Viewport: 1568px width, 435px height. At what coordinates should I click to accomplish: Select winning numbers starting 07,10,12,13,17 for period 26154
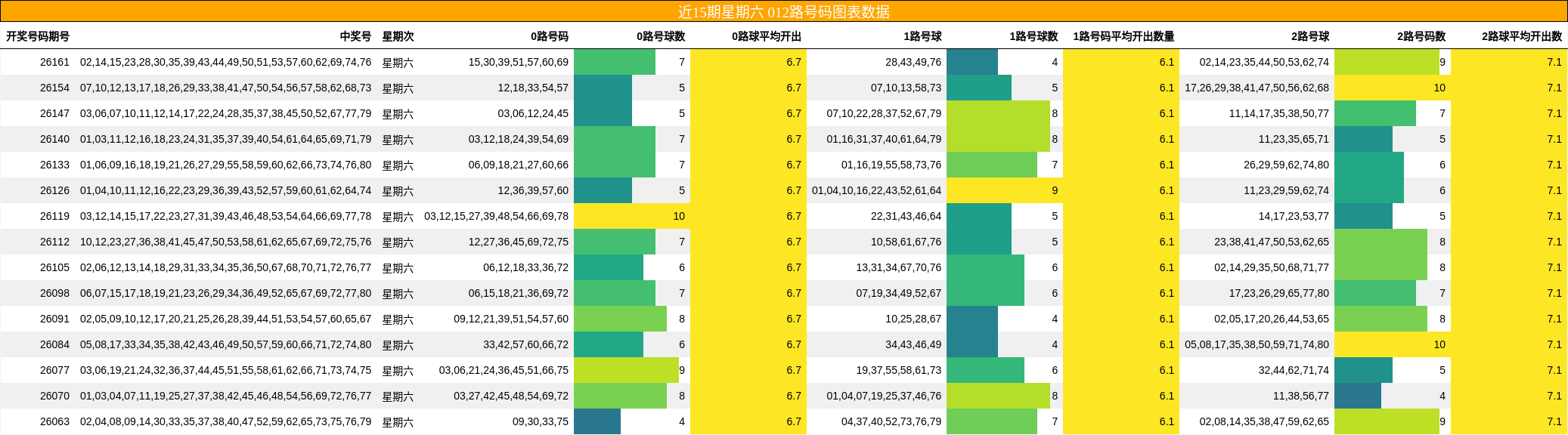(225, 88)
